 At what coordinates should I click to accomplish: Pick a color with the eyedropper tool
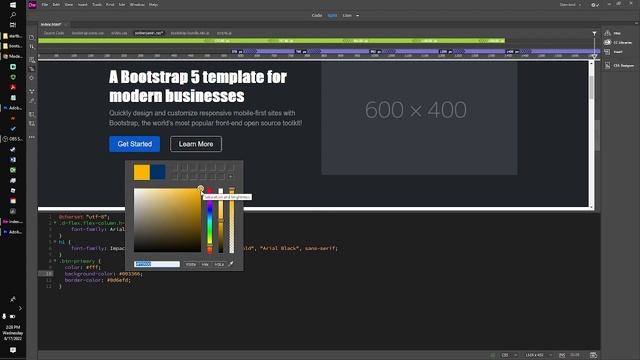click(x=231, y=264)
